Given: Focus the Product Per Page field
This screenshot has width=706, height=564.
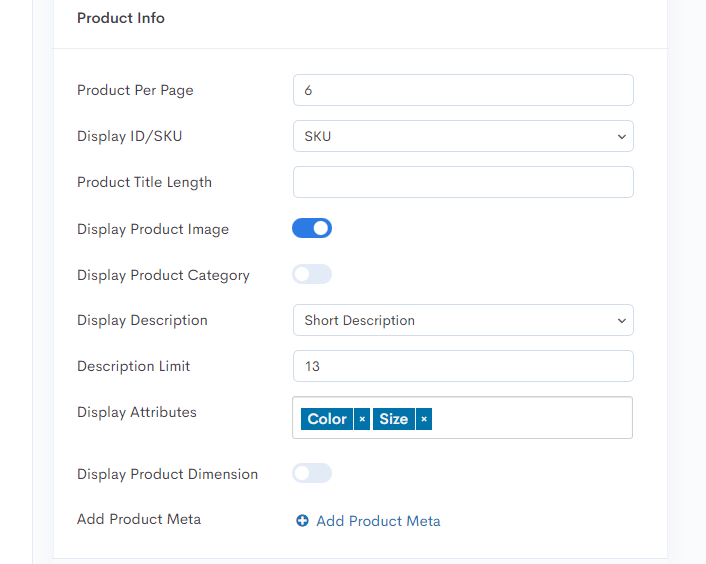Looking at the screenshot, I should pos(463,90).
